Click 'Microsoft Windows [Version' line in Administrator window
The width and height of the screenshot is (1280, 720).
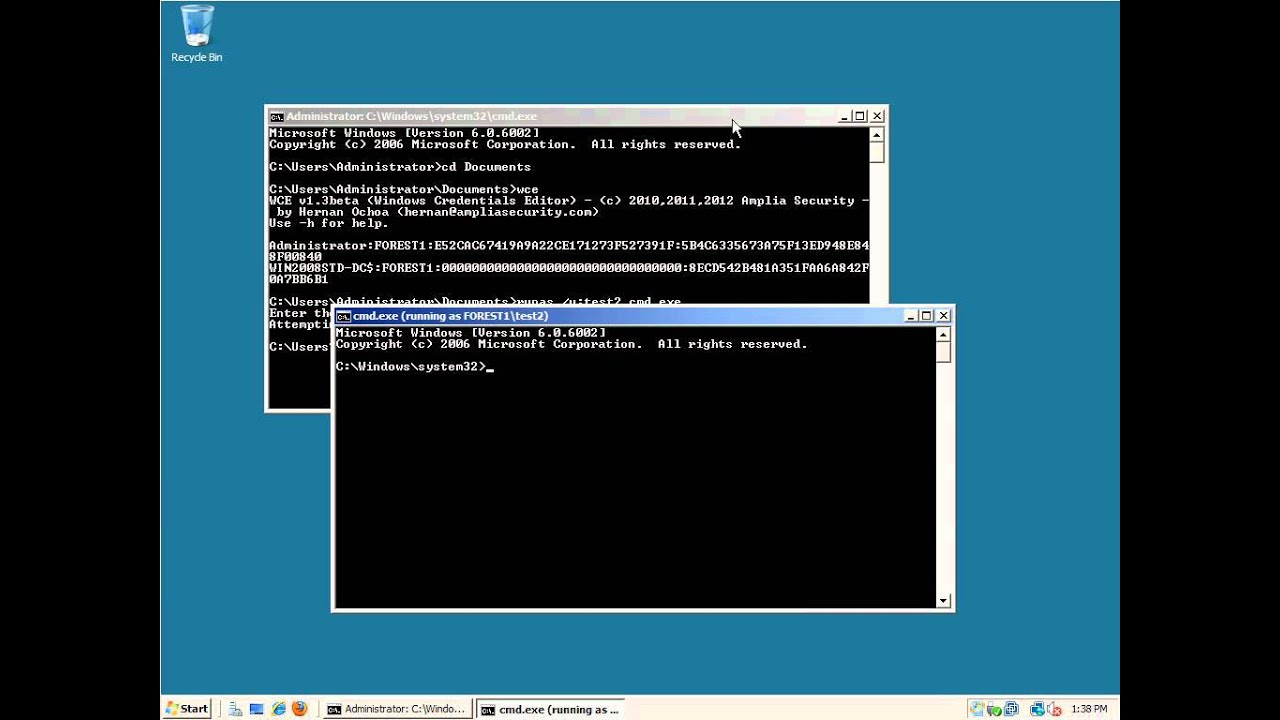pyautogui.click(x=404, y=133)
